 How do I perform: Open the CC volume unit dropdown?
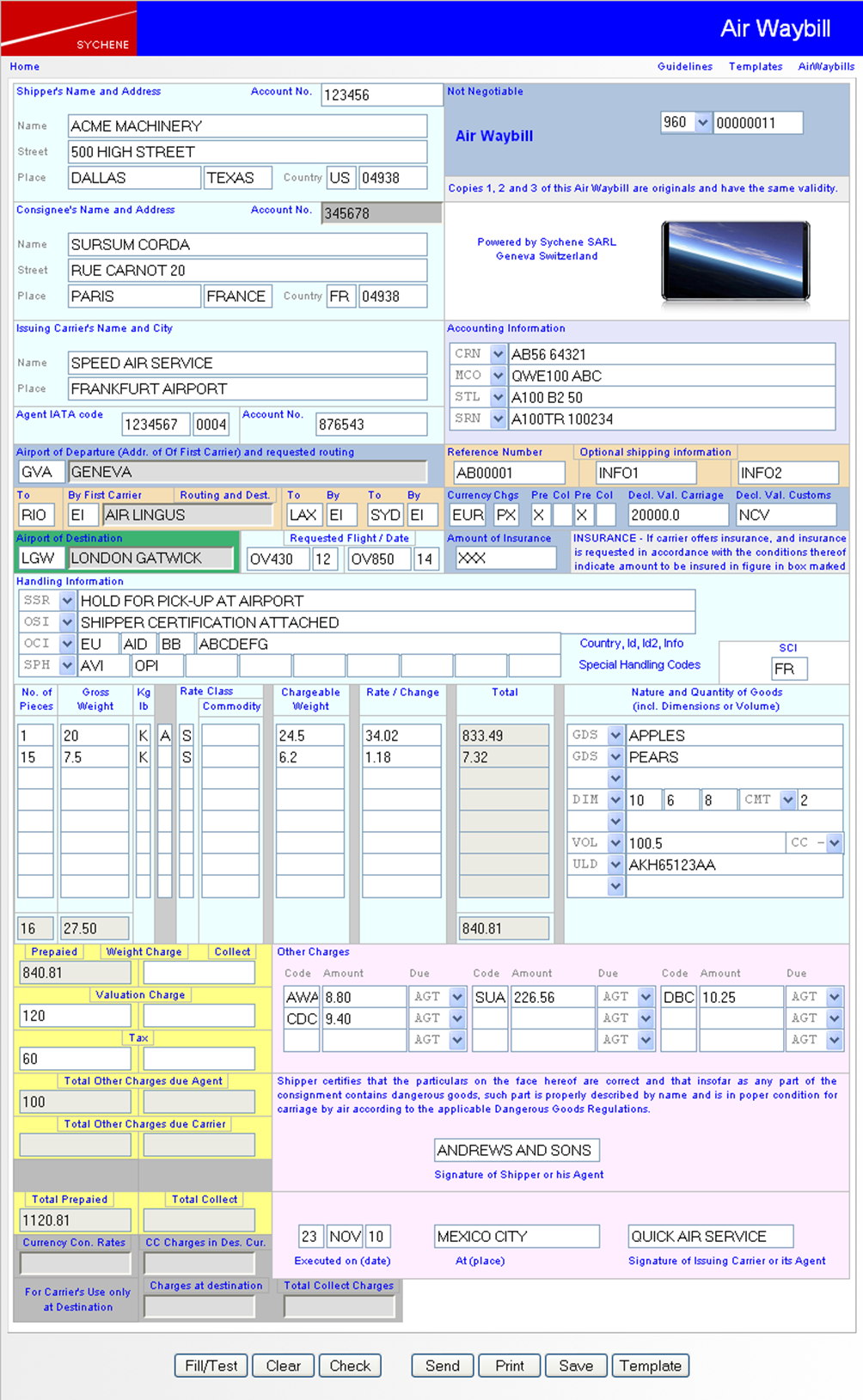coord(834,842)
